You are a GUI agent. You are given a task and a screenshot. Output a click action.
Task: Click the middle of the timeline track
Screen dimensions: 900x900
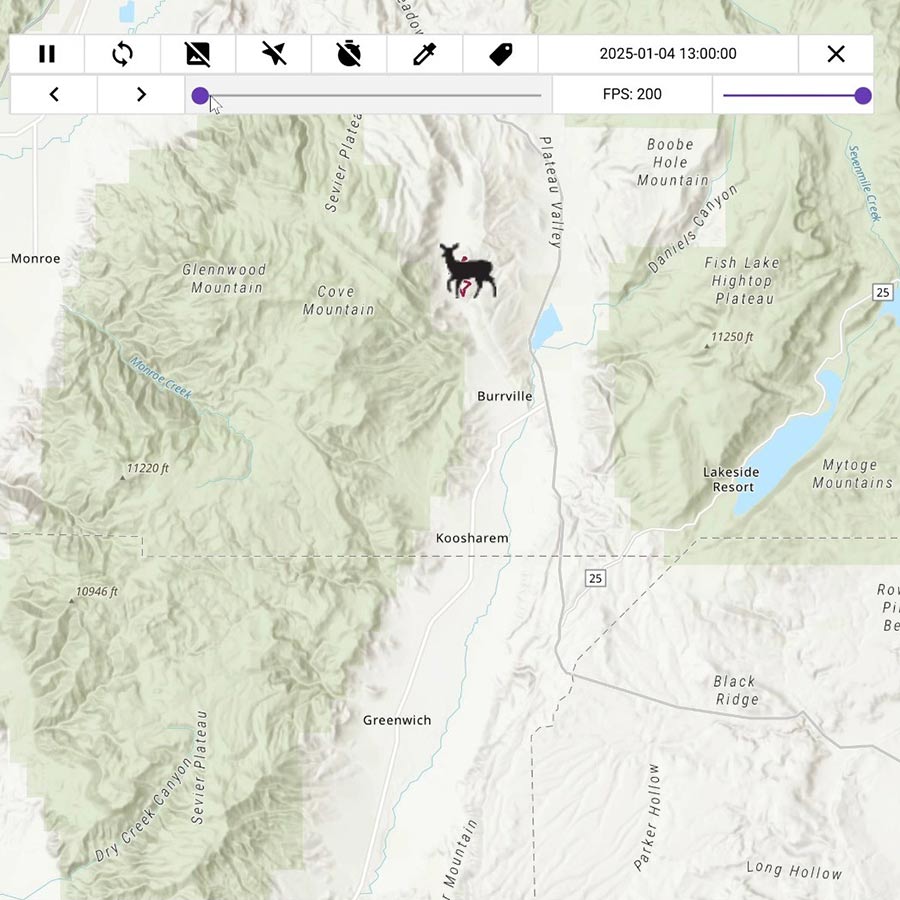[x=371, y=96]
